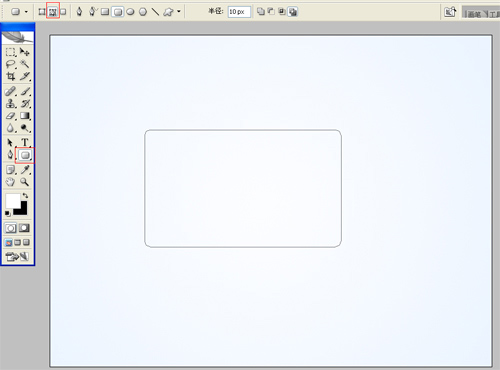Switch to Quick Mask mode
Viewport: 500px width, 370px height.
tap(24, 228)
